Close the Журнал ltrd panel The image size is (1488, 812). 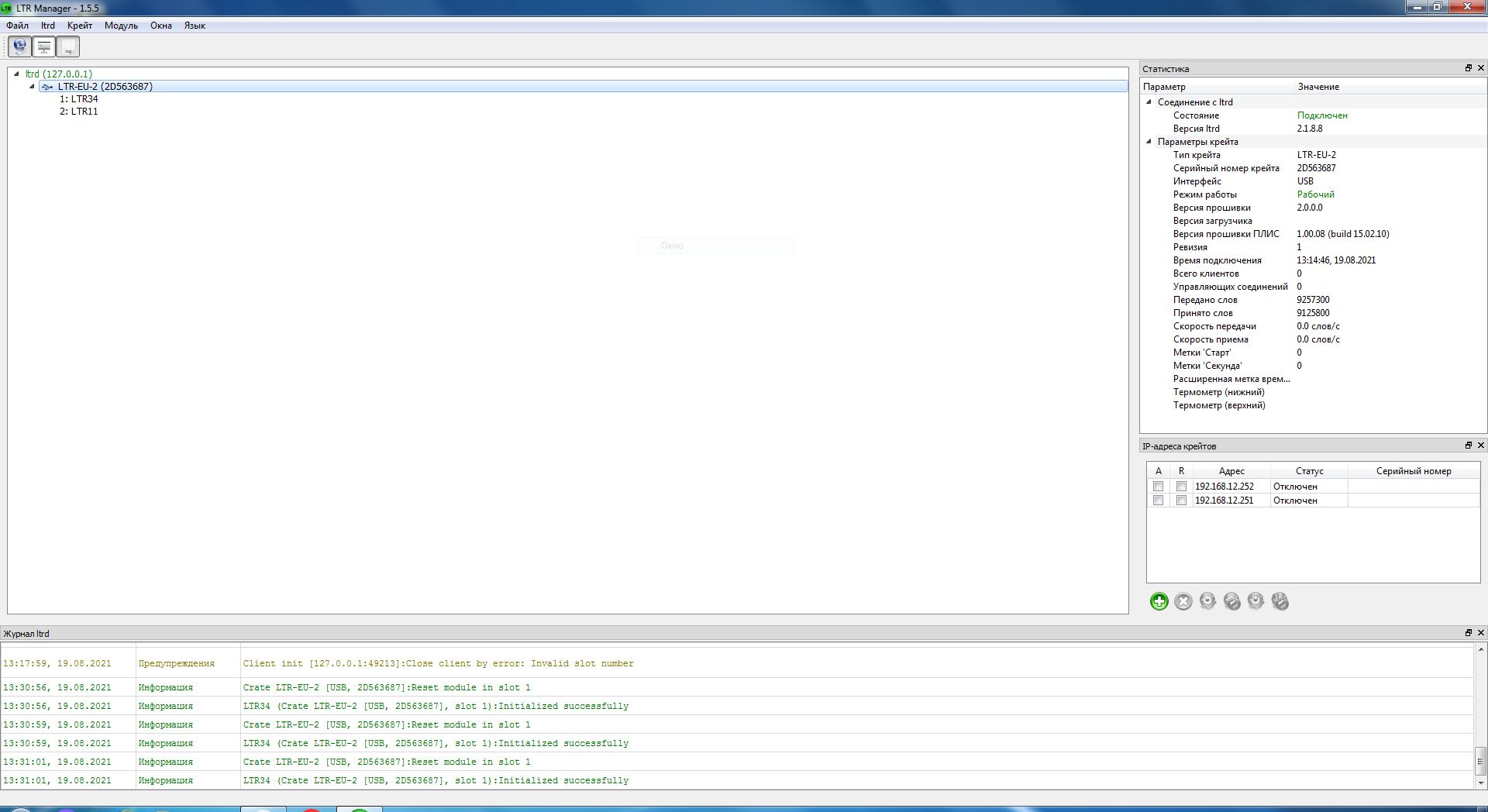pyautogui.click(x=1480, y=633)
